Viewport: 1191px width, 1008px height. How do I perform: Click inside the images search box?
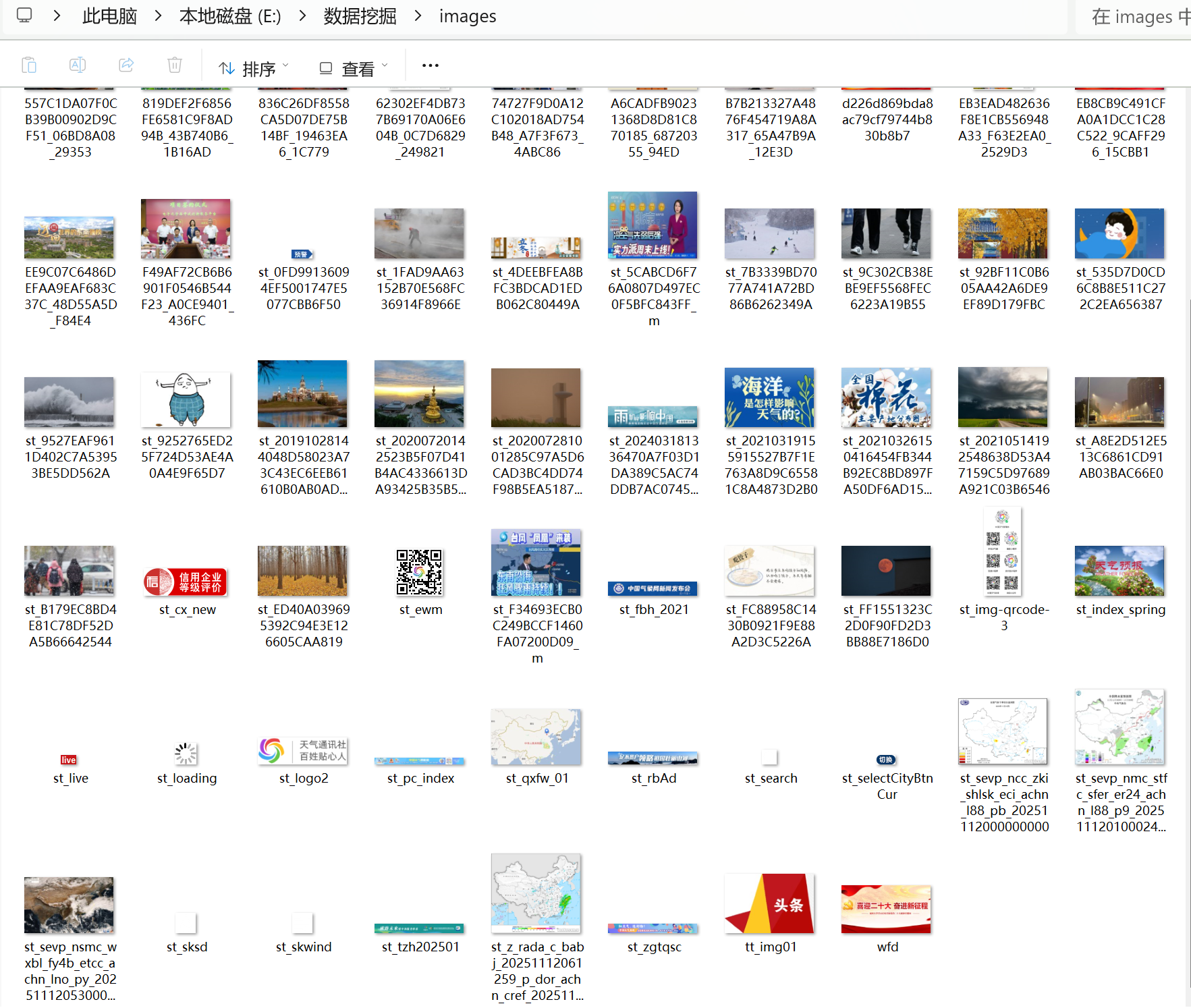1140,17
